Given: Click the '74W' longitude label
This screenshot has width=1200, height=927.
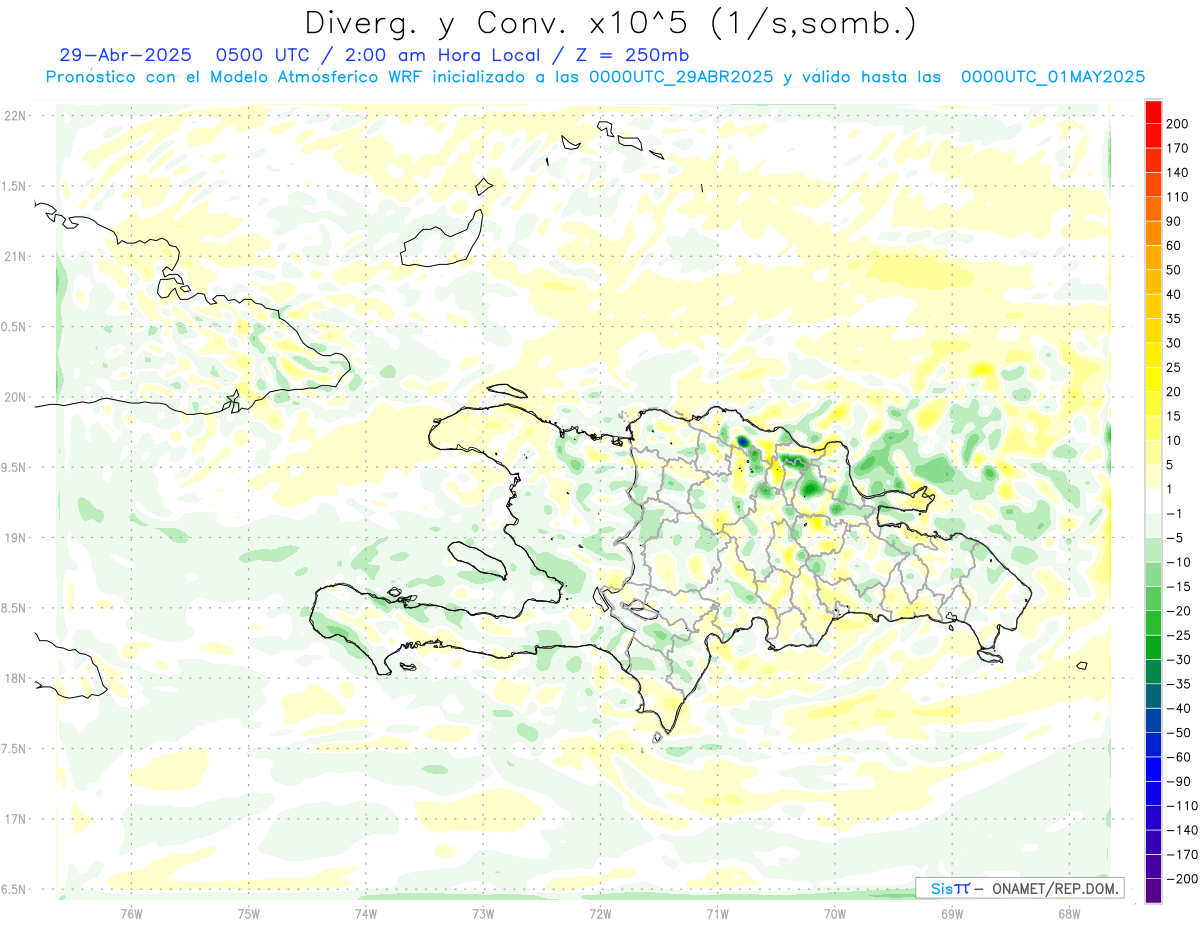Looking at the screenshot, I should (x=365, y=912).
